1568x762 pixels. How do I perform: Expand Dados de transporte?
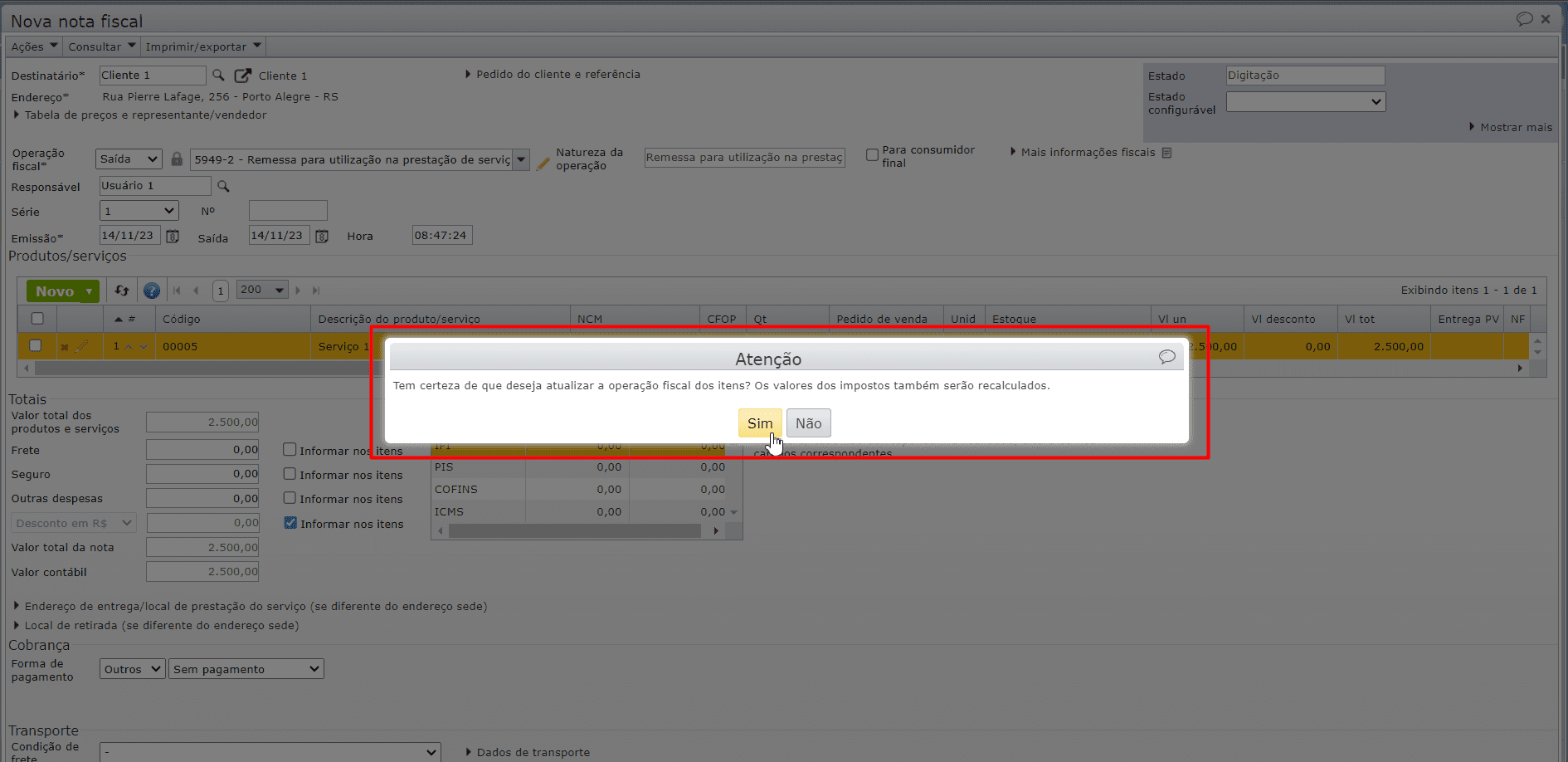[528, 753]
